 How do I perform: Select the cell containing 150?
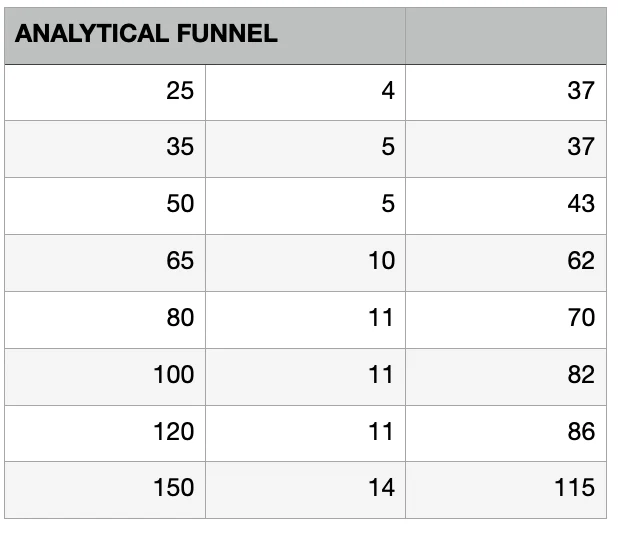pos(105,490)
